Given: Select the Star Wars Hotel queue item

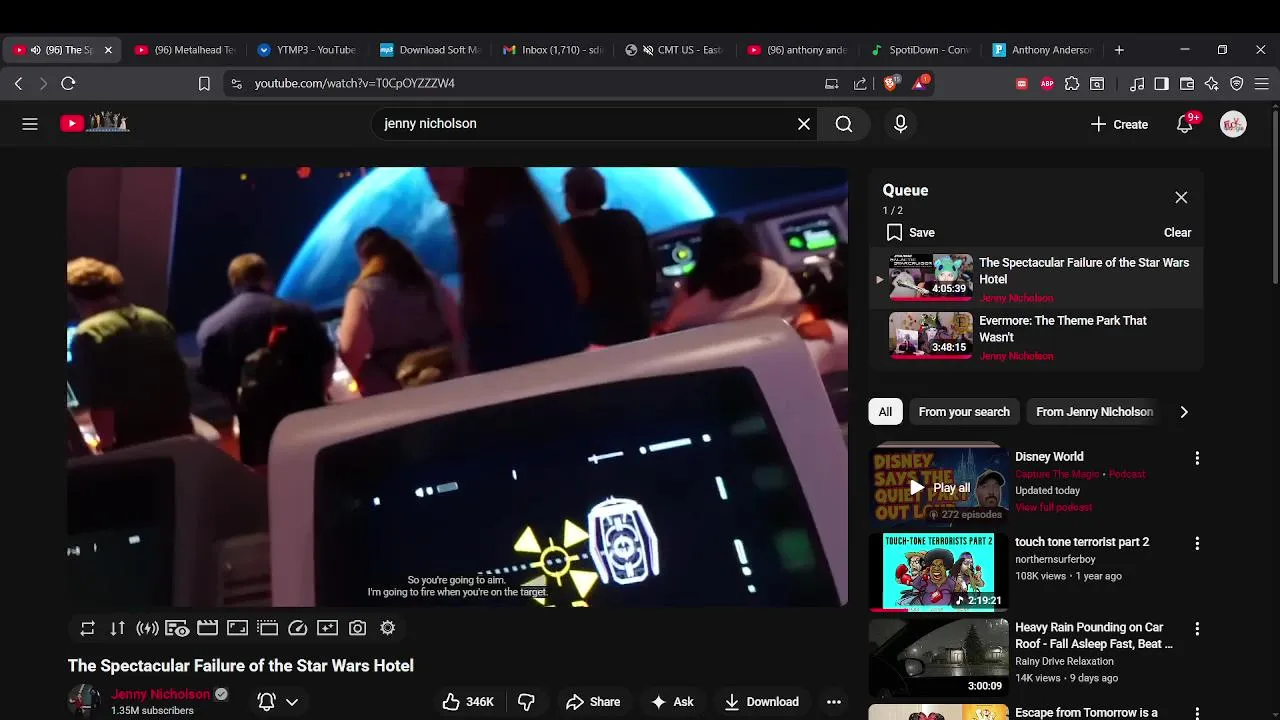Looking at the screenshot, I should [1036, 279].
